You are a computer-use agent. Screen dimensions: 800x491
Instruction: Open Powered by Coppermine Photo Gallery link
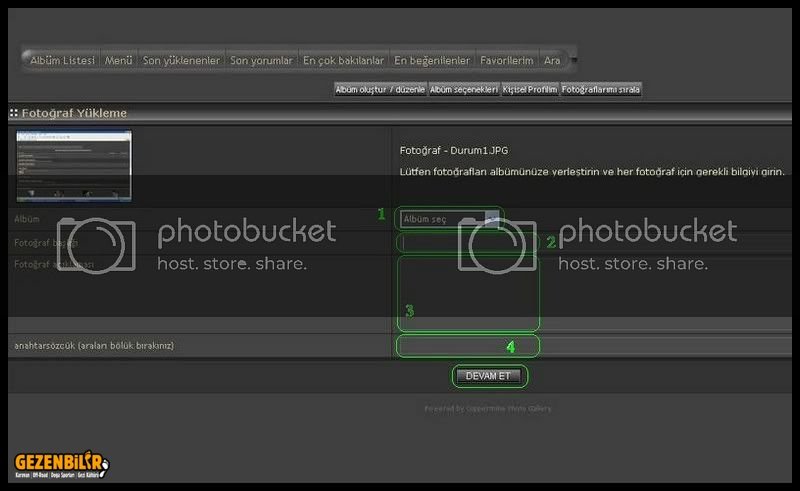(x=488, y=409)
